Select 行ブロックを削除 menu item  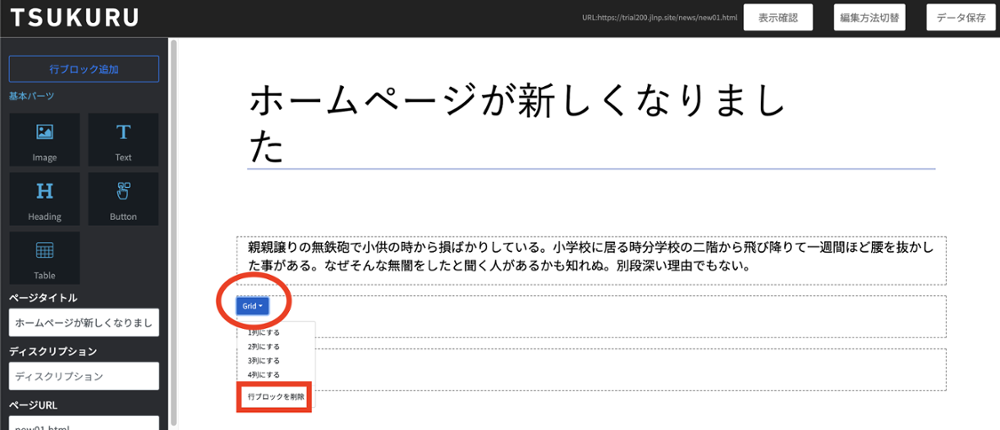pyautogui.click(x=276, y=397)
